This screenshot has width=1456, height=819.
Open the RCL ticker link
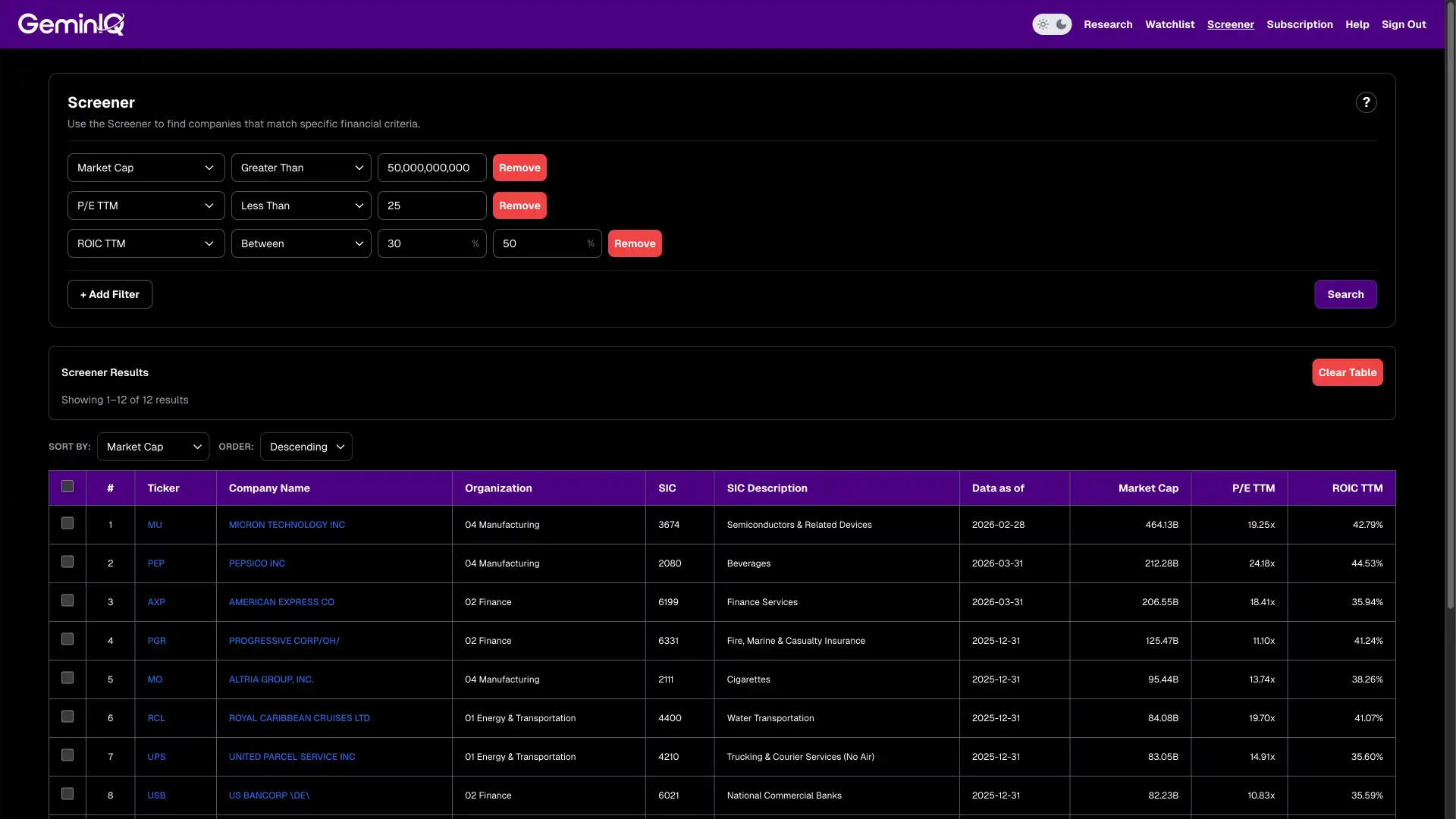coord(155,718)
